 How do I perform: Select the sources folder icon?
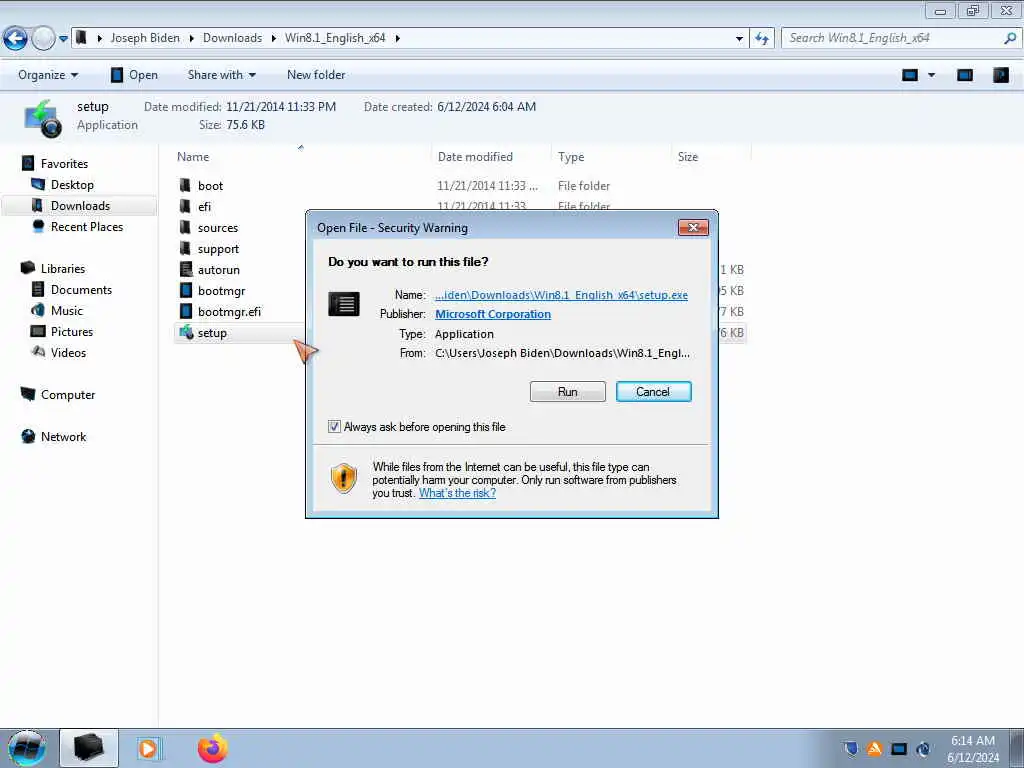pos(185,227)
